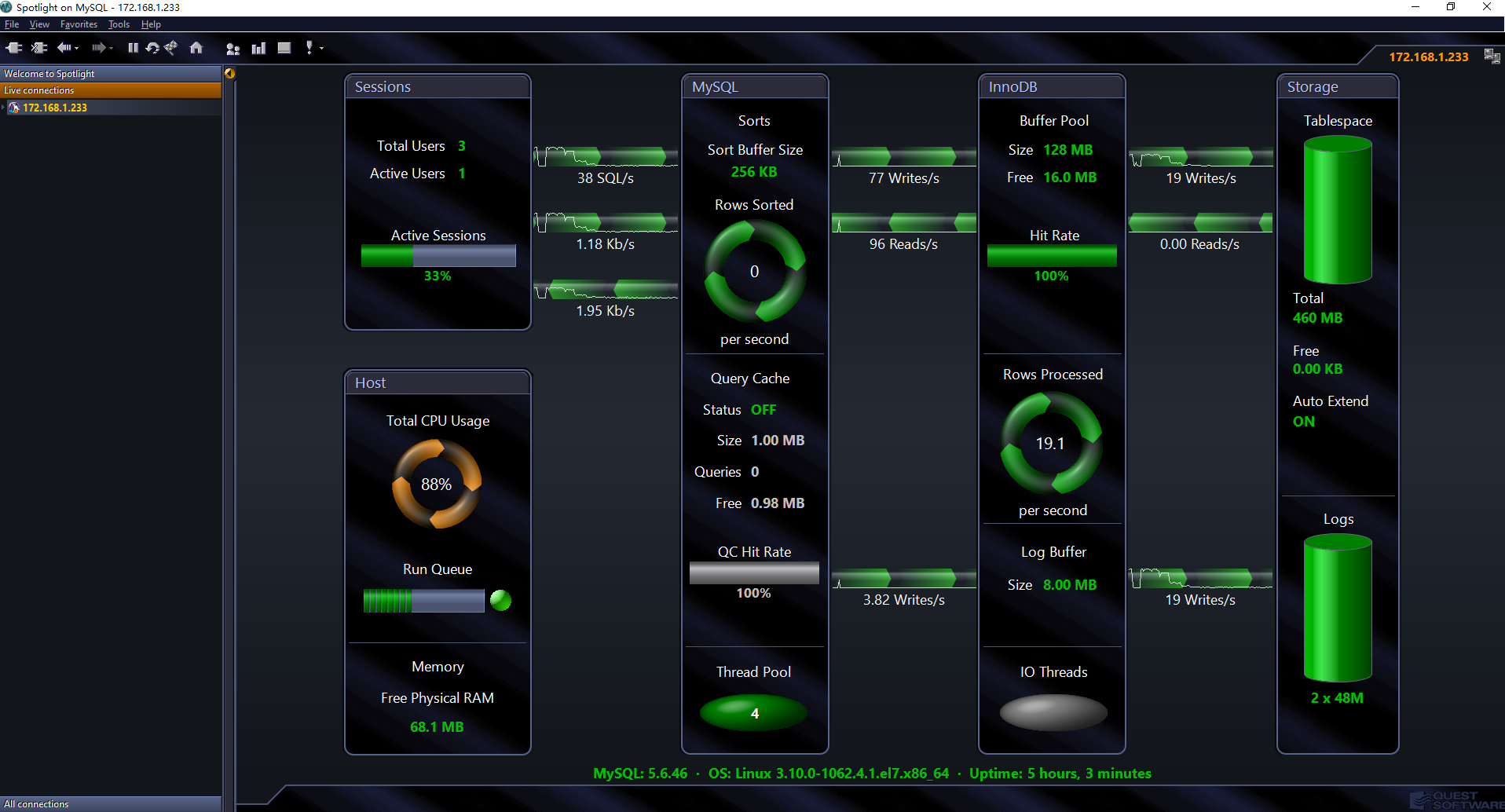Image resolution: width=1505 pixels, height=812 pixels.
Task: Select the Welcome to Spotlight tab
Action: [111, 73]
